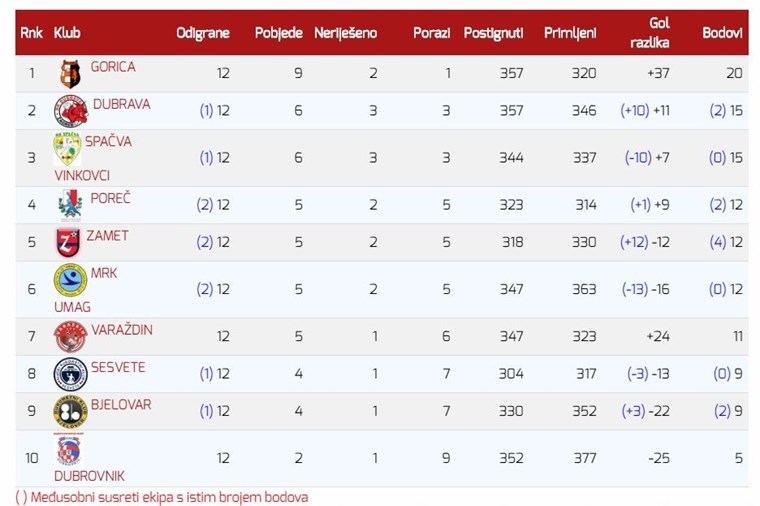Sort table by Bodovi column header
The image size is (760, 506).
tap(722, 33)
